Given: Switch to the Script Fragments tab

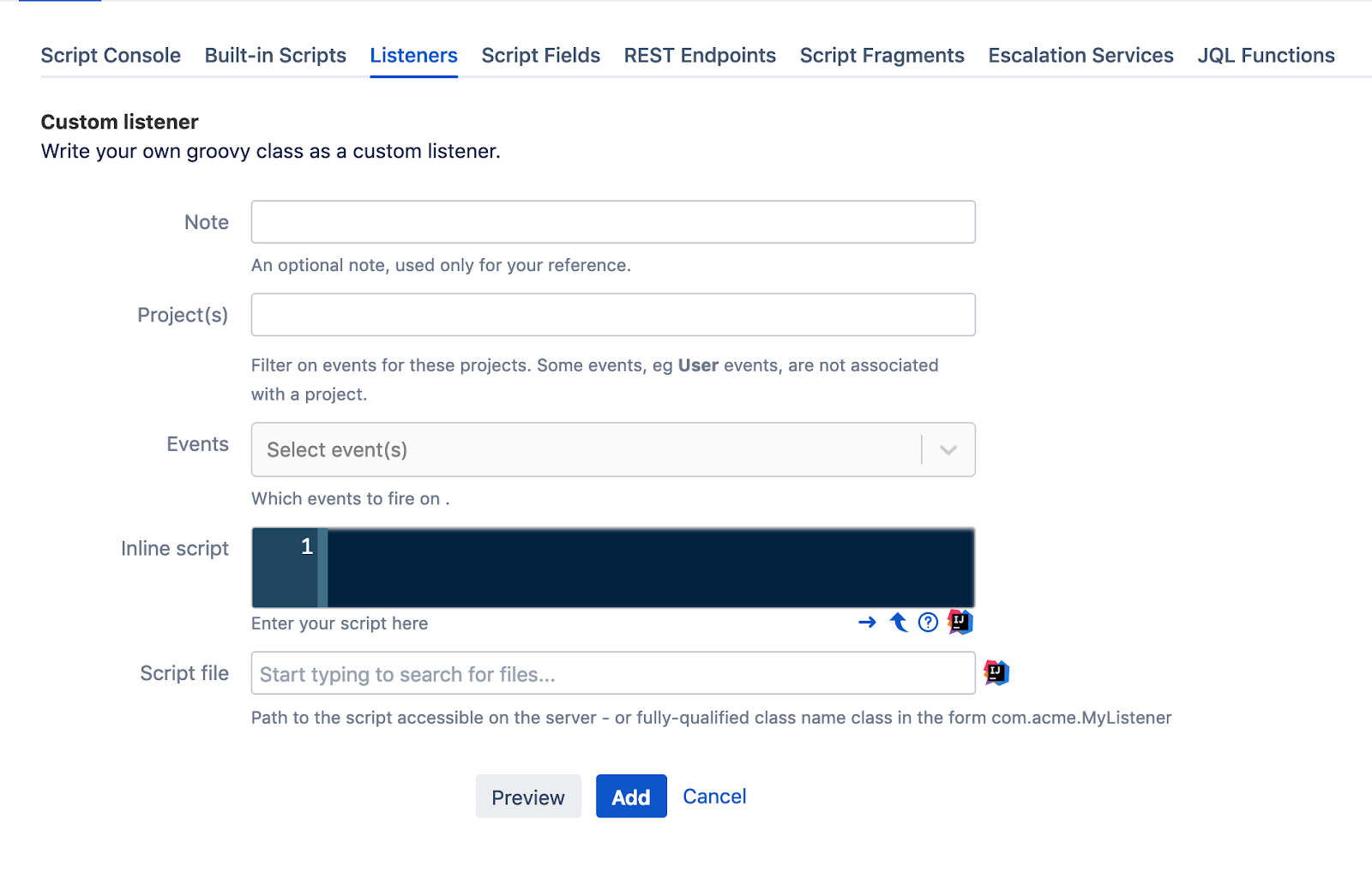Looking at the screenshot, I should click(882, 56).
